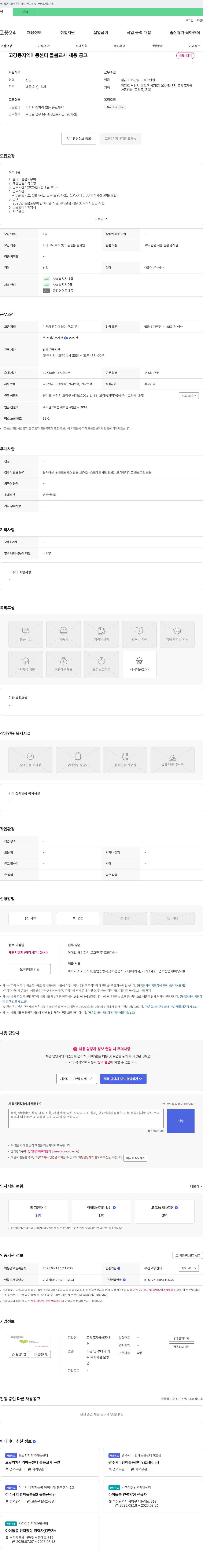This screenshot has height=1568, width=203.
Task: Click the blue 전송 button
Action: [x=181, y=1121]
